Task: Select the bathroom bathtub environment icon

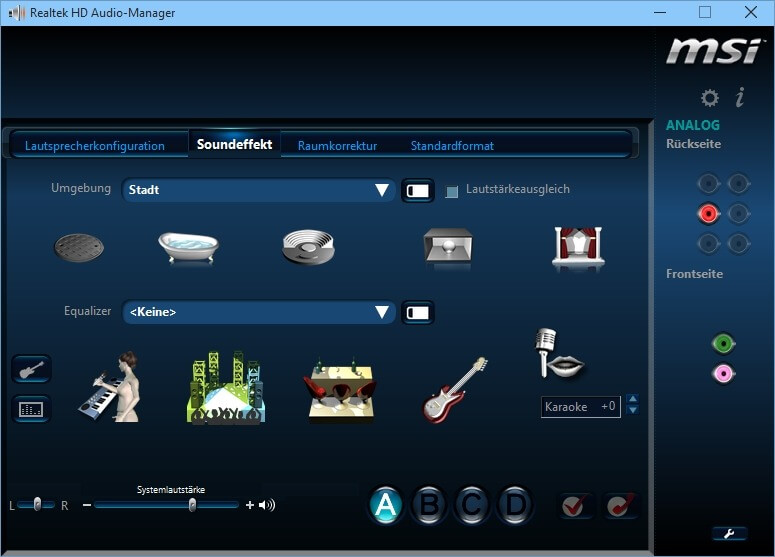Action: click(x=188, y=247)
